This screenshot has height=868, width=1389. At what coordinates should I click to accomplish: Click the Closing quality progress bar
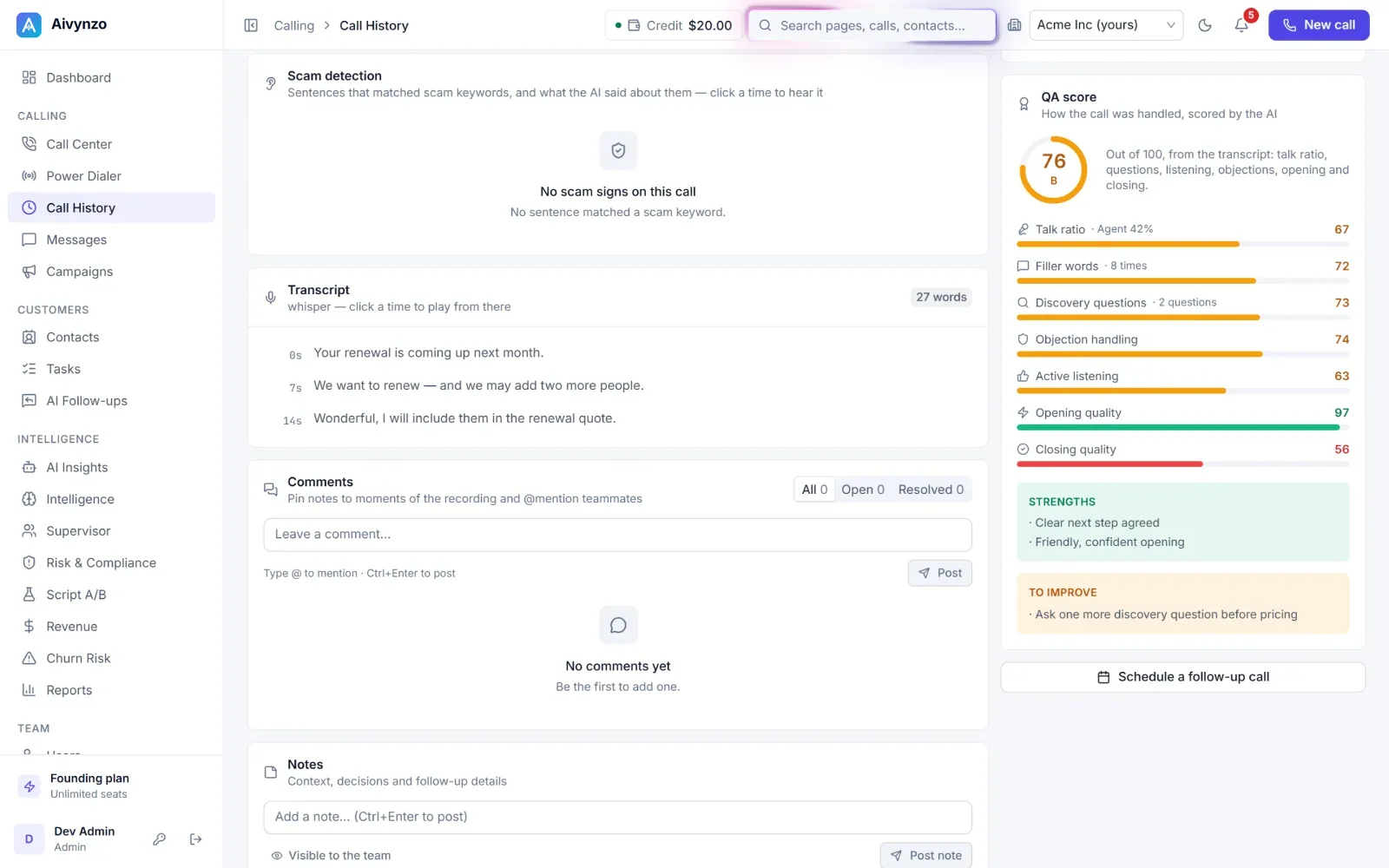(x=1182, y=464)
